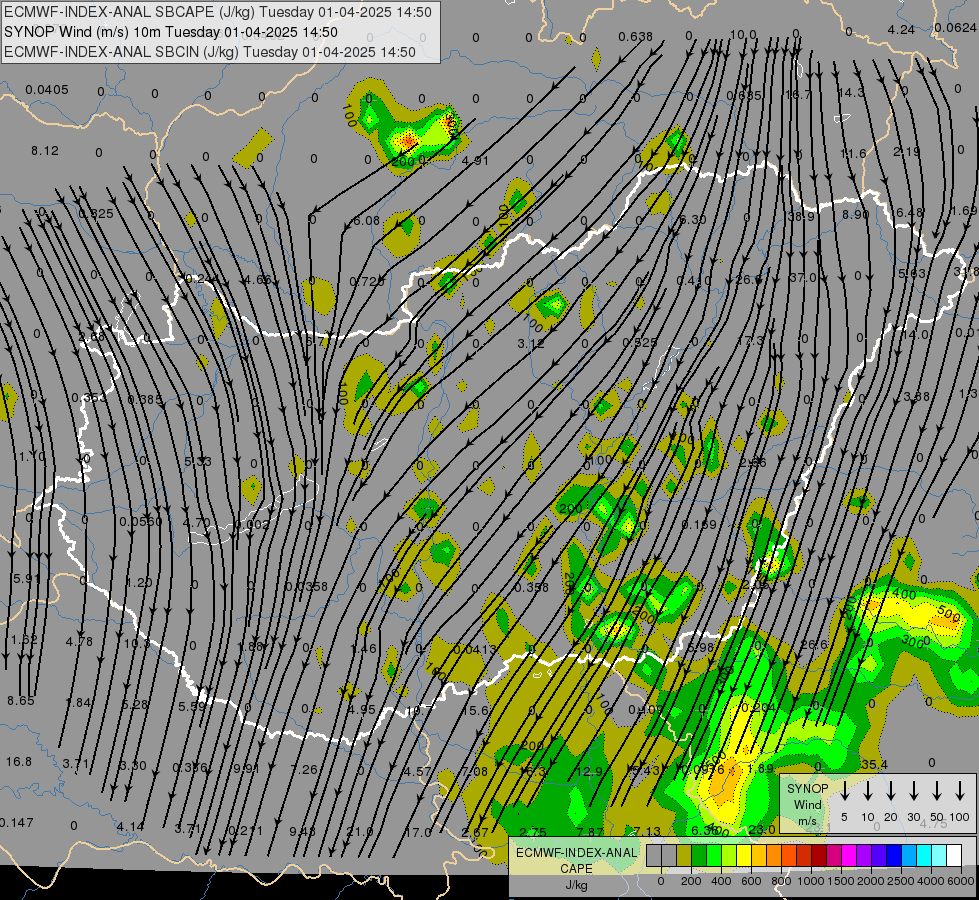Click the 20 m/s wind arrow in legend

[890, 791]
